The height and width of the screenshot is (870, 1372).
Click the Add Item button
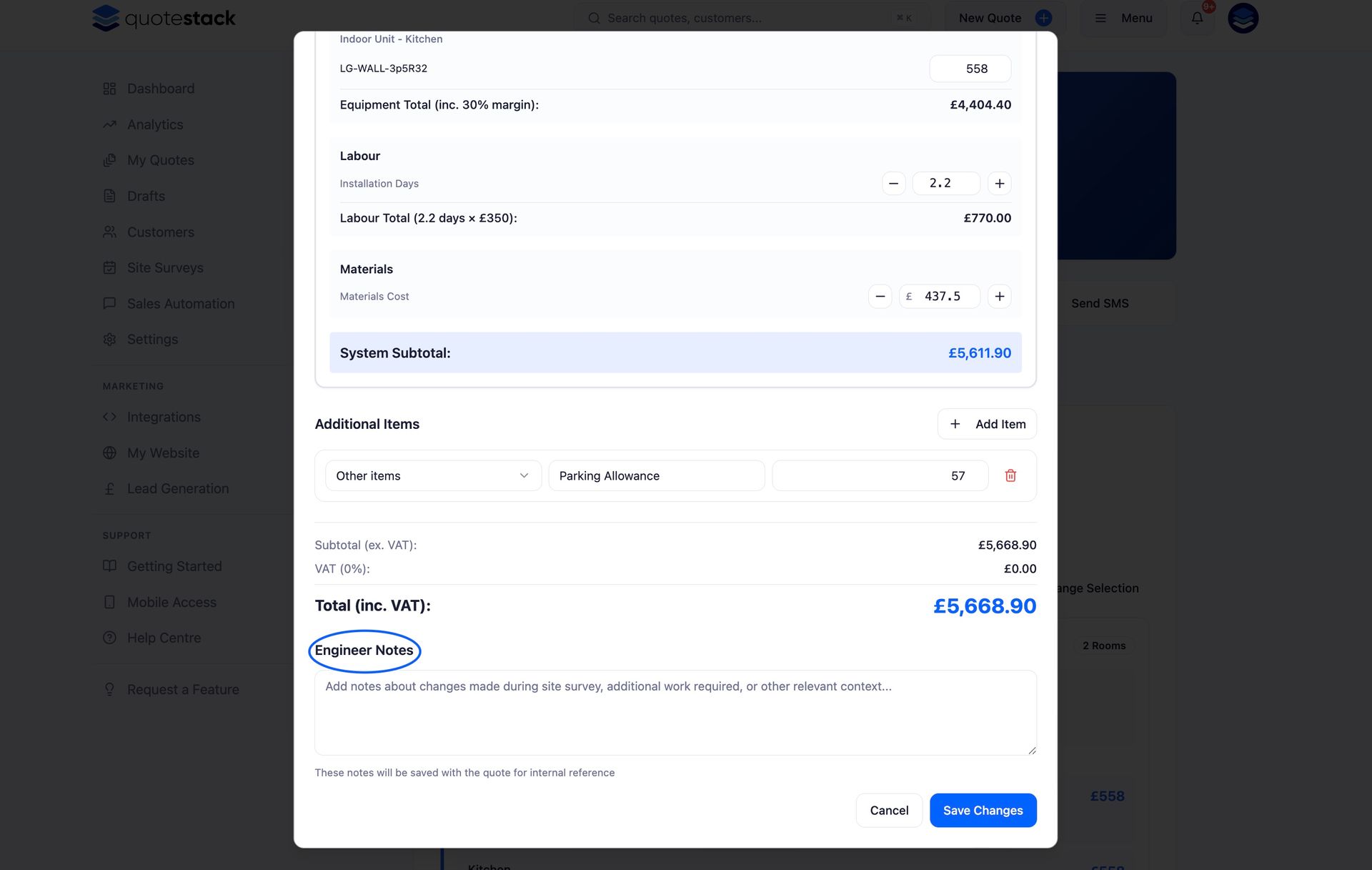pos(987,425)
